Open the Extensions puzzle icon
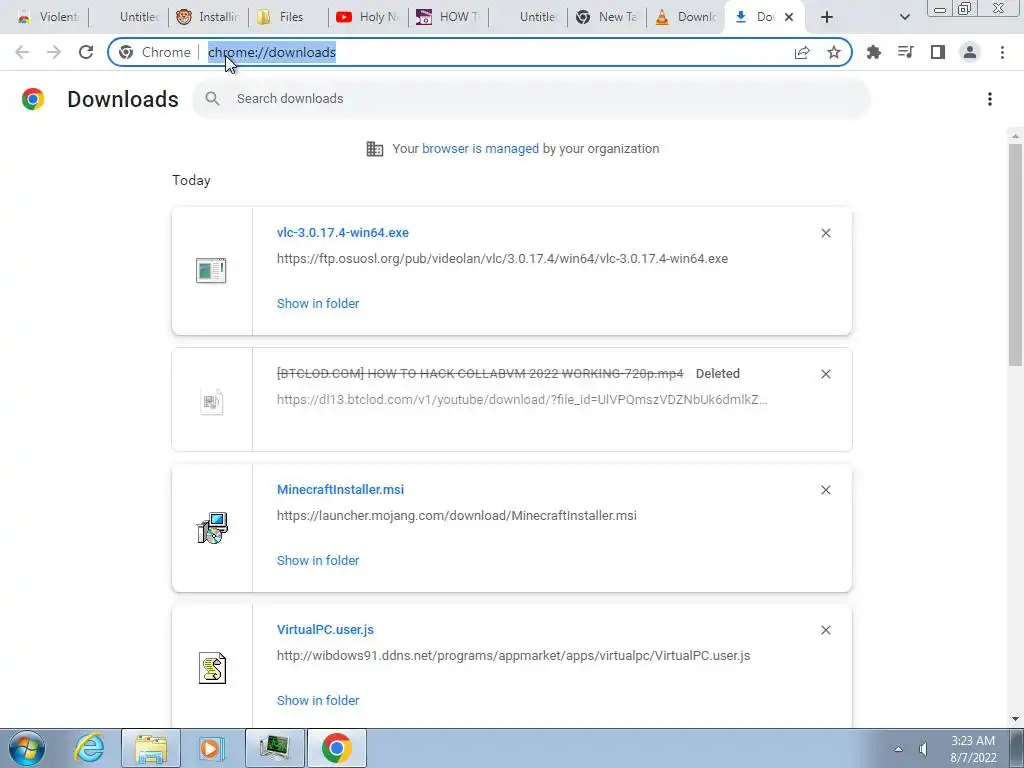 [873, 52]
